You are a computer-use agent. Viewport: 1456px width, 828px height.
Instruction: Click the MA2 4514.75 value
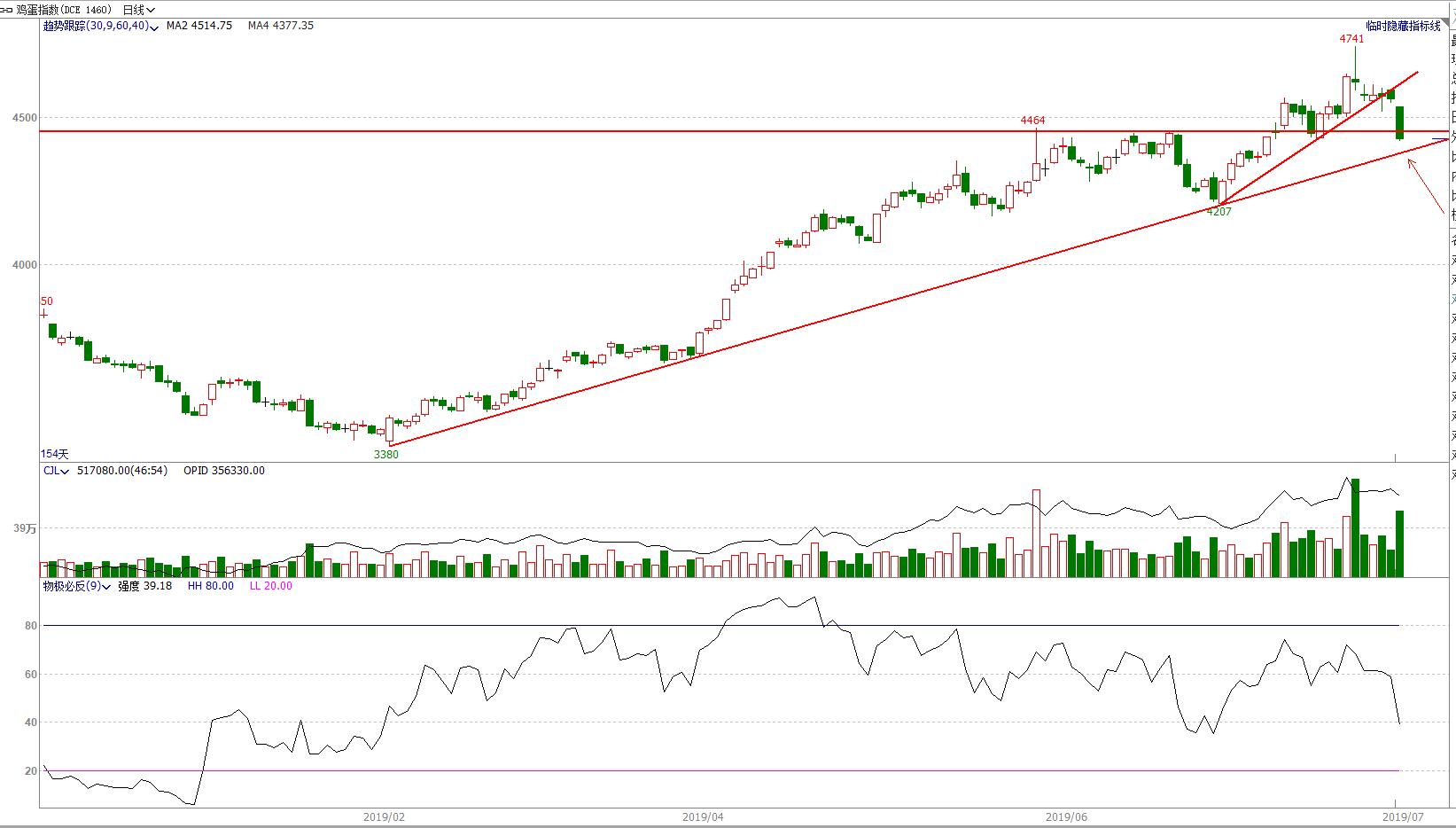(x=199, y=26)
